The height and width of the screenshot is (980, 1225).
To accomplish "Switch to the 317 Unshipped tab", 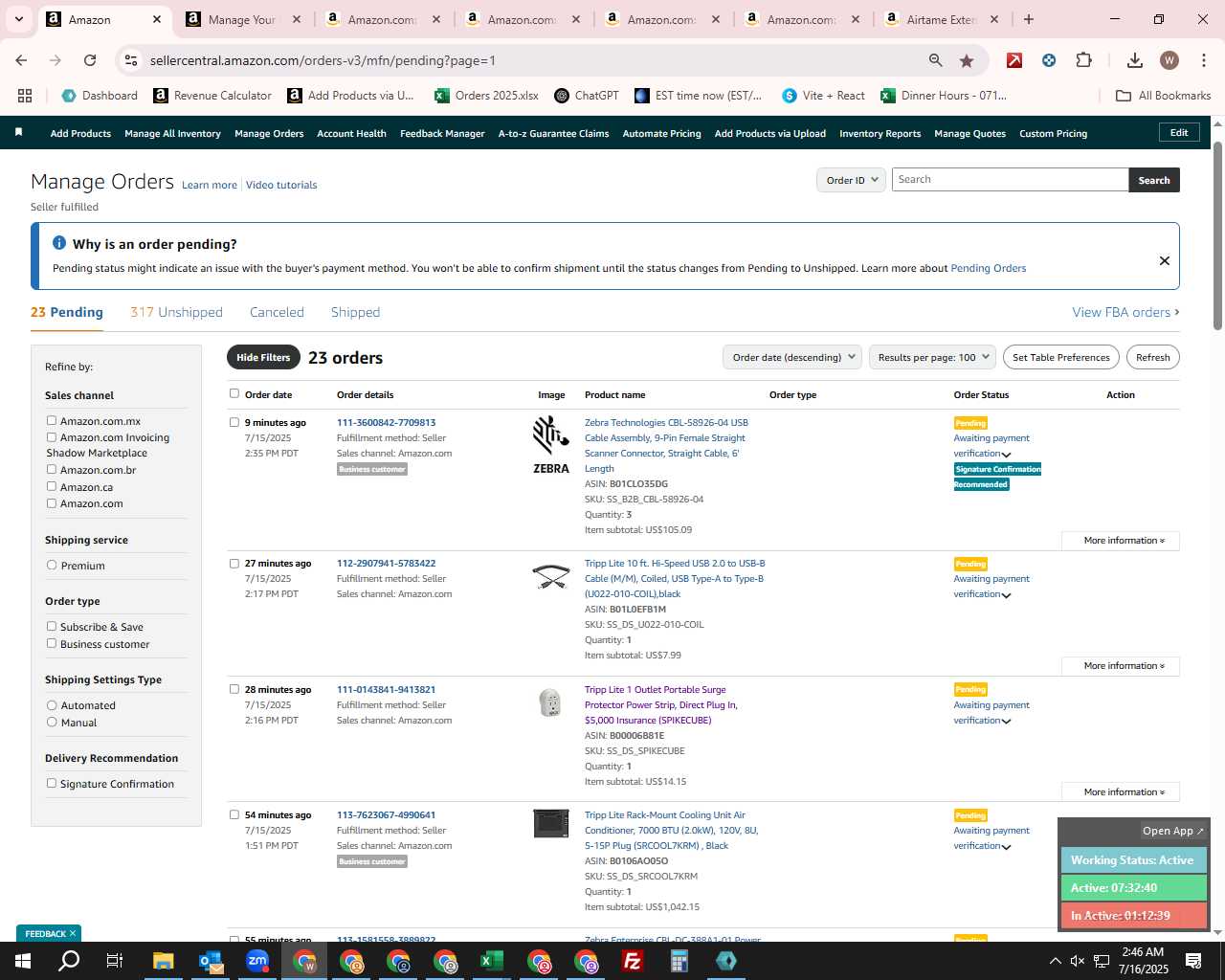I will tap(176, 312).
